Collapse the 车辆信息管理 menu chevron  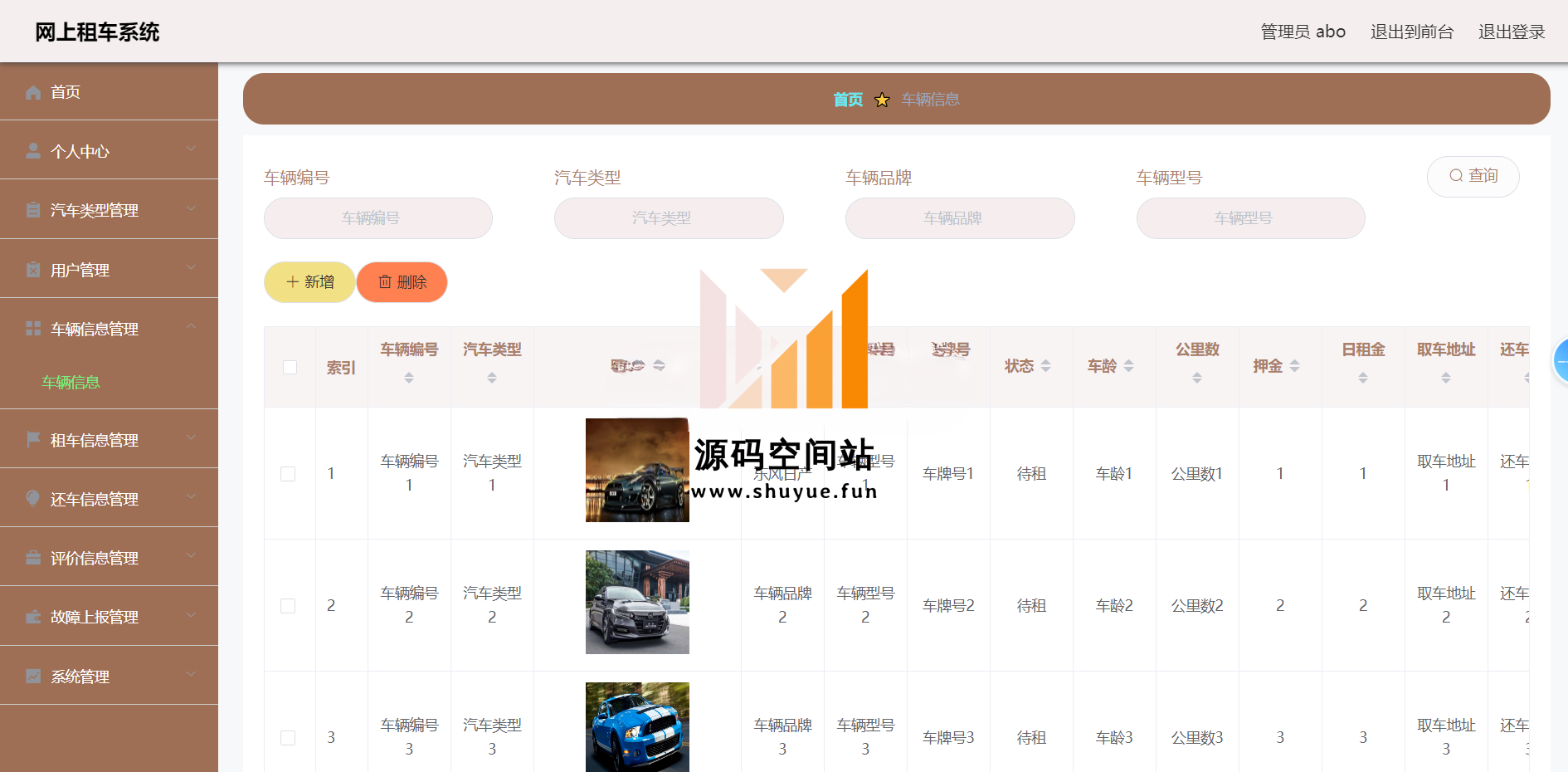[192, 326]
